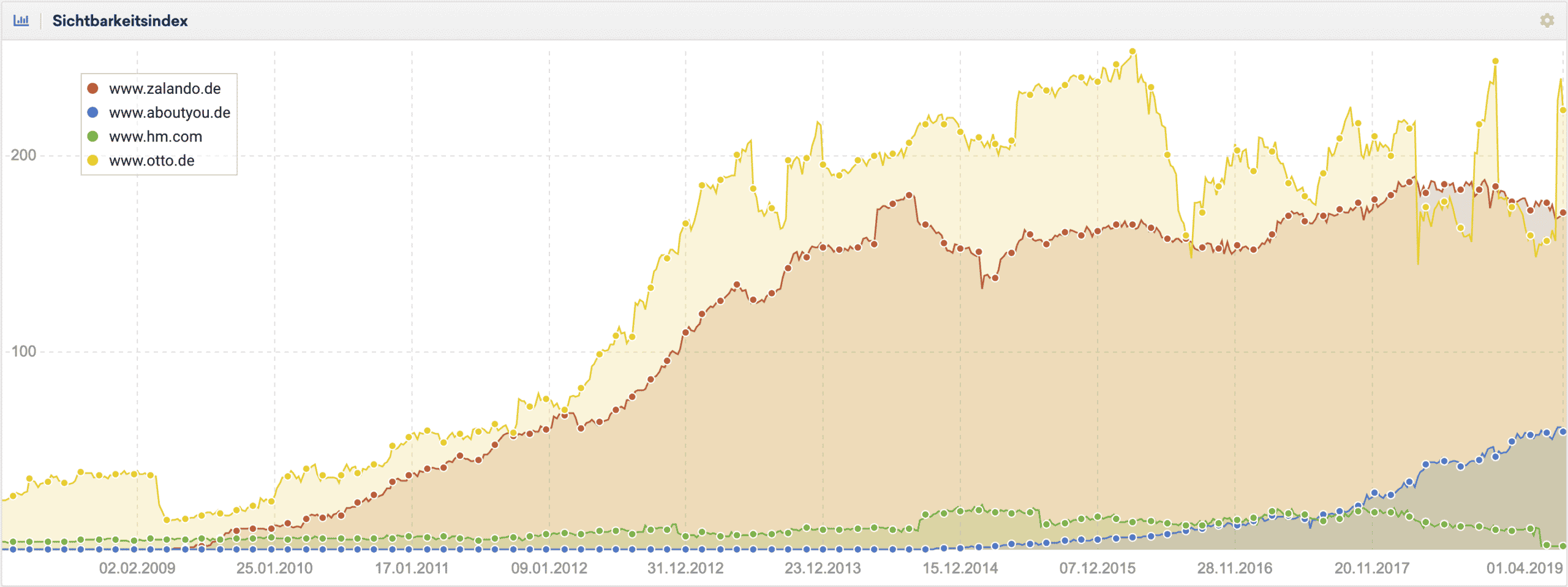
Task: Click the 15.12.2014 date axis label
Action: tap(960, 568)
